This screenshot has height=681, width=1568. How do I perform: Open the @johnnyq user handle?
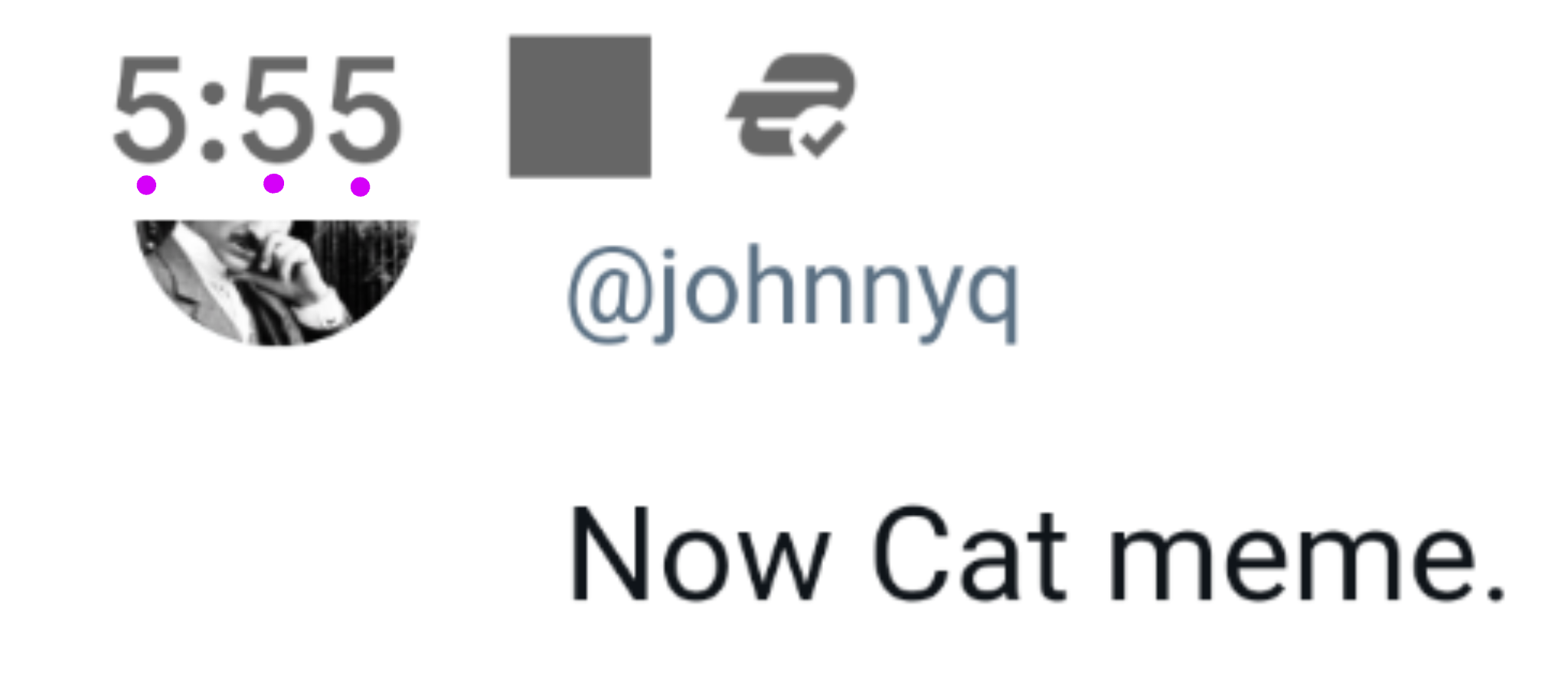(x=794, y=295)
